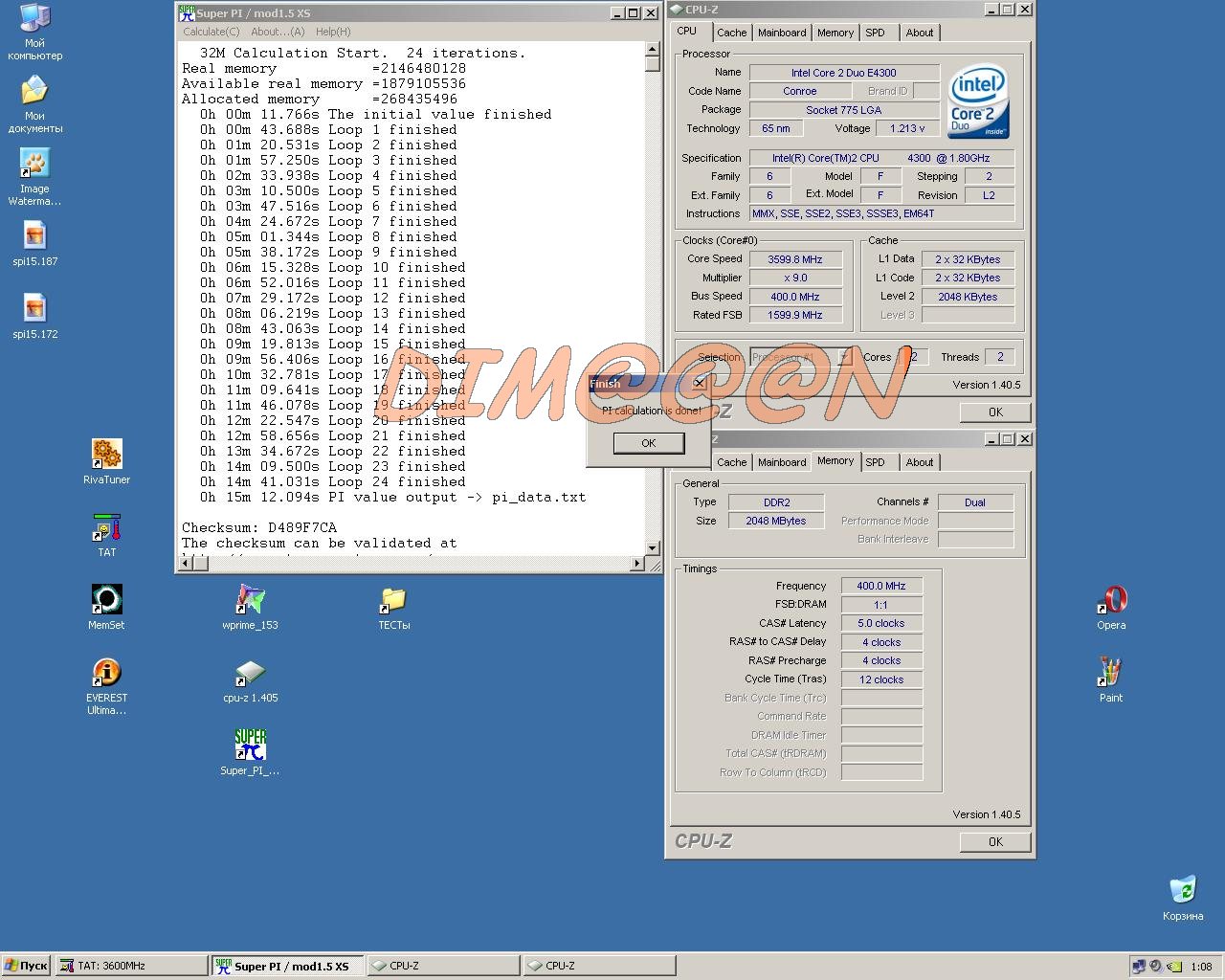Click OK in upper CPU-Z window
This screenshot has height=980, width=1225.
coord(995,412)
